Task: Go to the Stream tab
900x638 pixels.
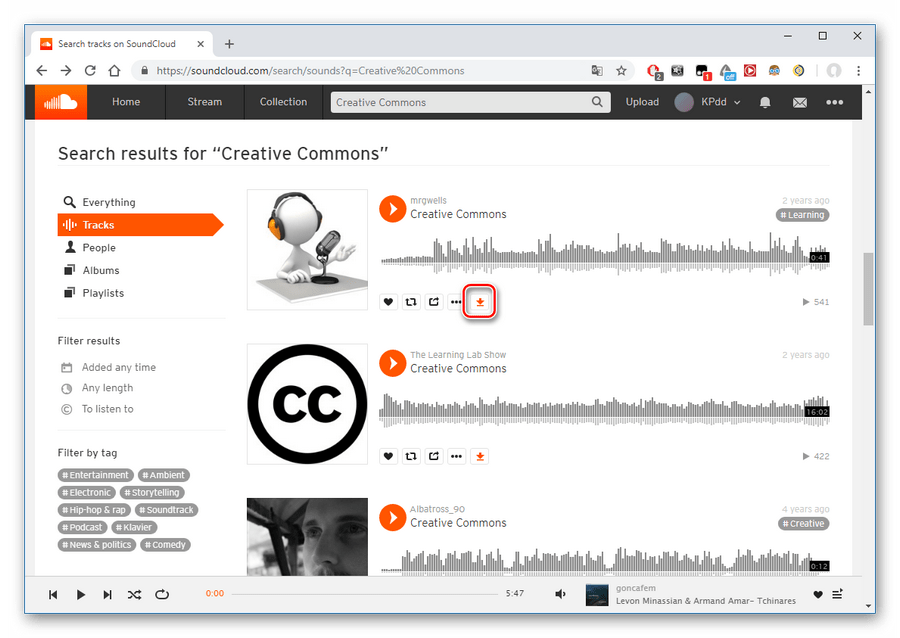Action: point(204,102)
